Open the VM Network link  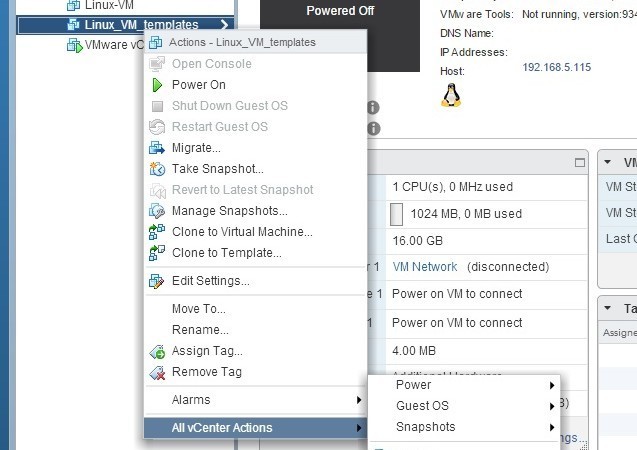[x=425, y=267]
